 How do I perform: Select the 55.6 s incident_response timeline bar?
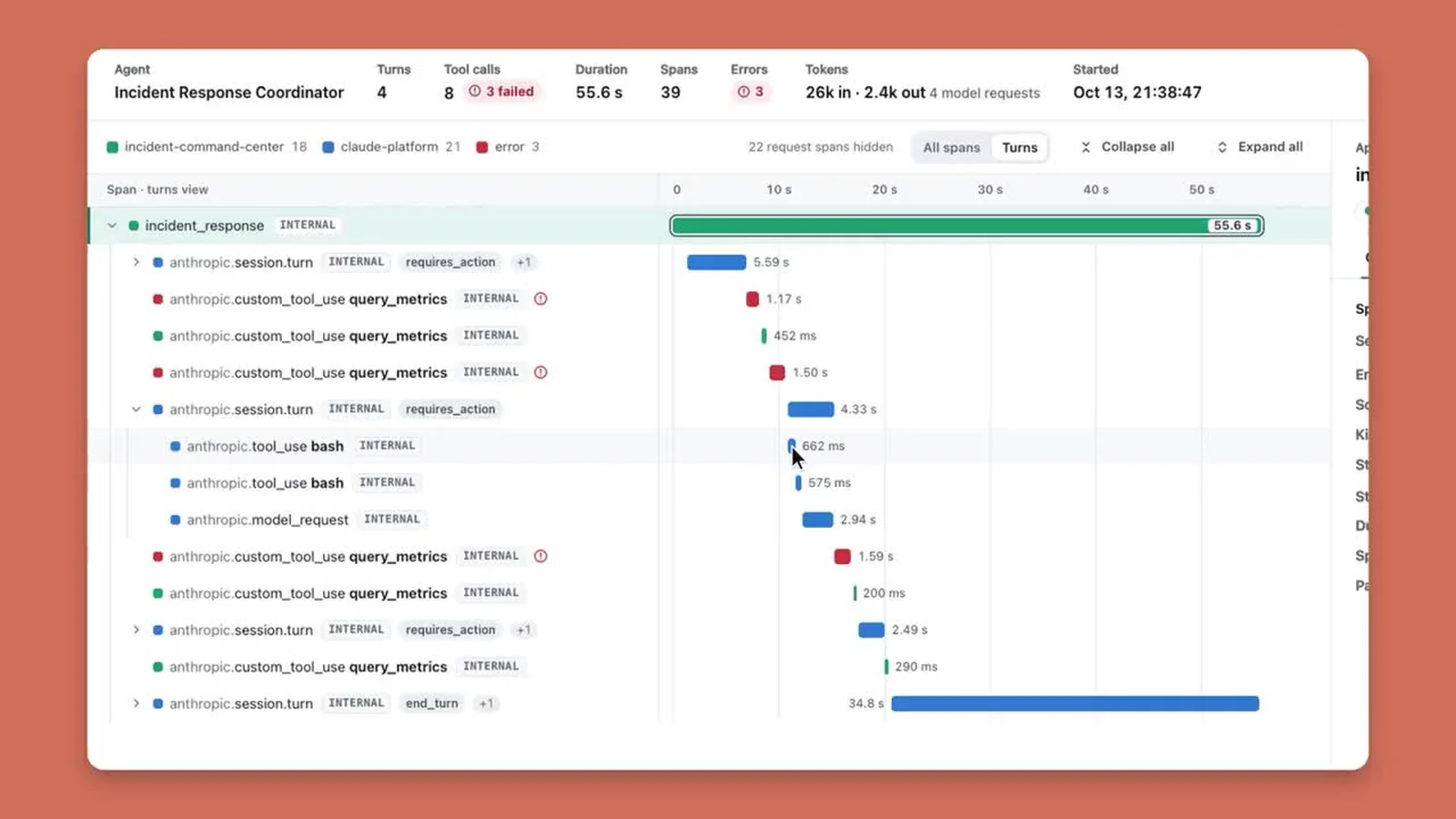click(966, 226)
